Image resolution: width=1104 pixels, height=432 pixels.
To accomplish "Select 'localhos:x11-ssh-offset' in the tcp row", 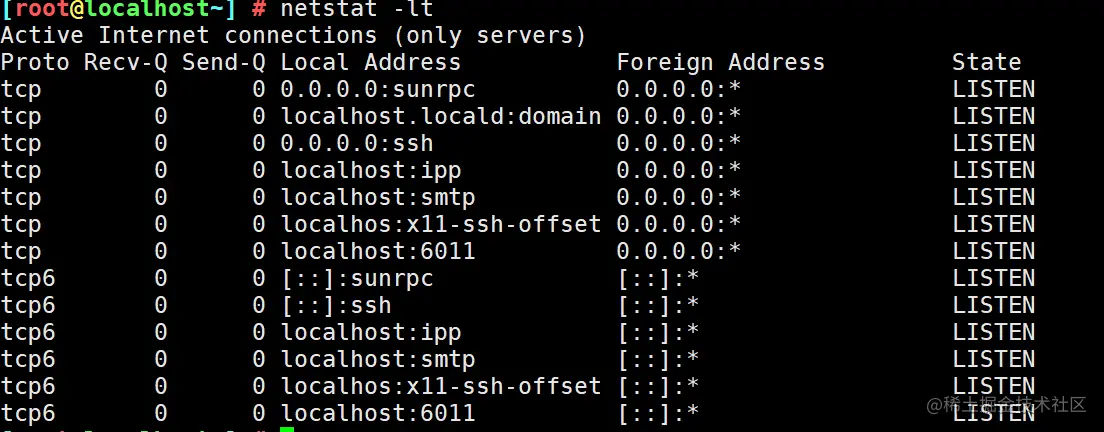I will (441, 224).
